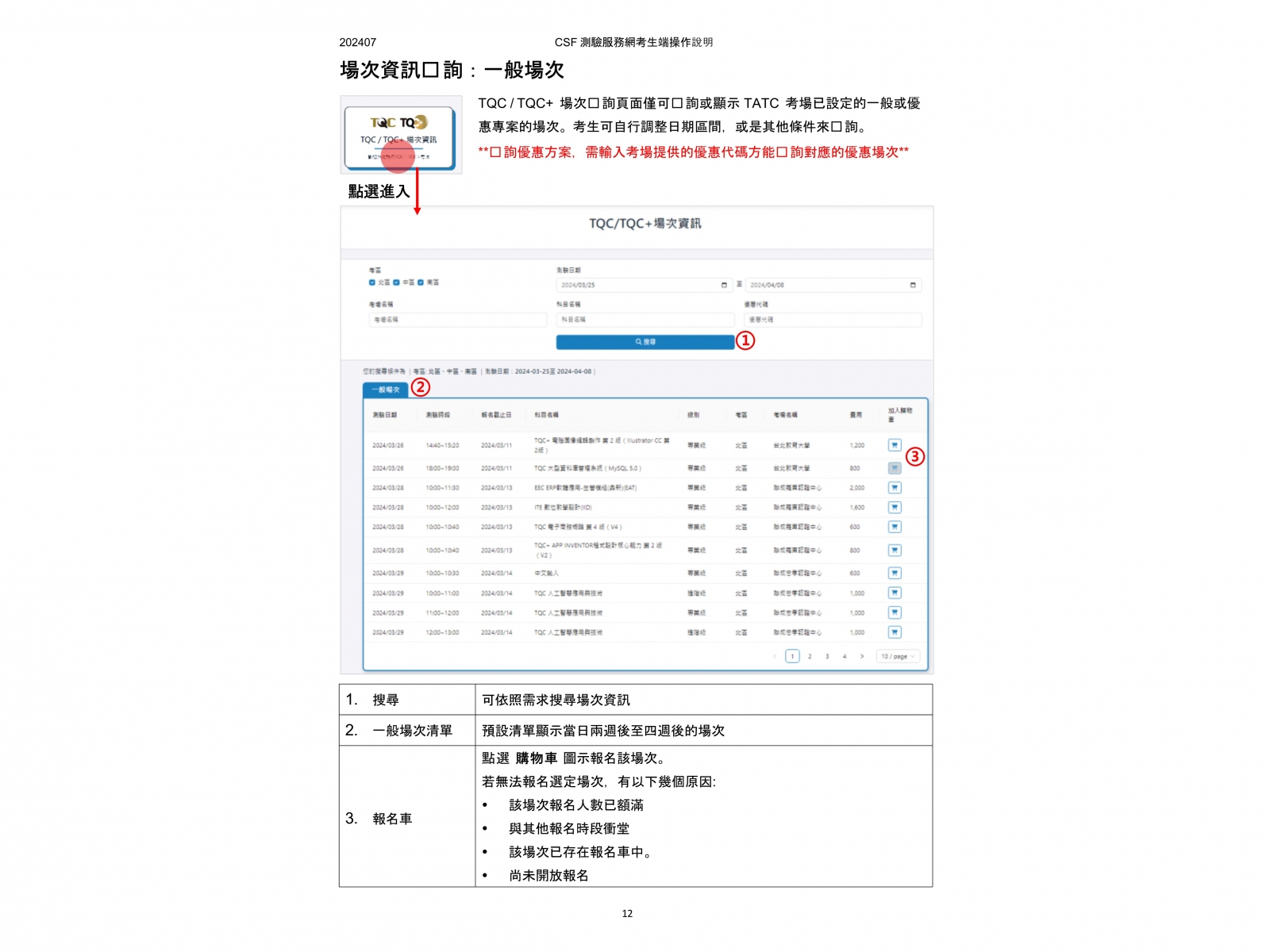Click the TQC 大型資料庫管理系統 (MySQL 5.0) subject

pyautogui.click(x=587, y=468)
